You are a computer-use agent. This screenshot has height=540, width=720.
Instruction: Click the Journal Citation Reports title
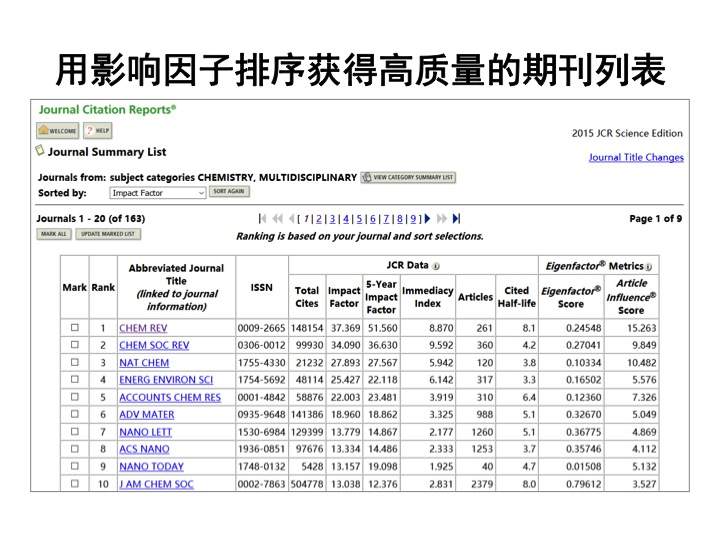tap(107, 110)
